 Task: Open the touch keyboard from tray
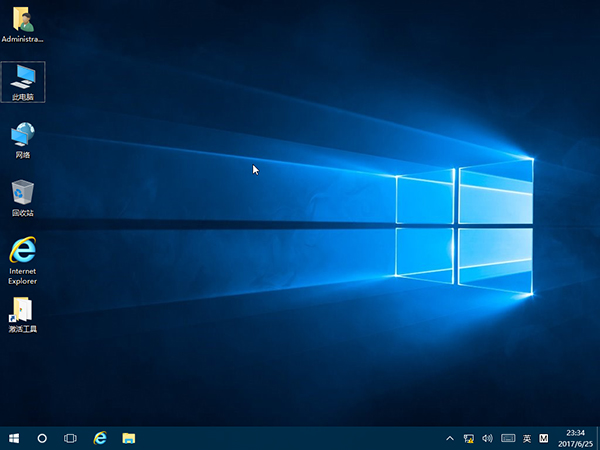tap(507, 438)
